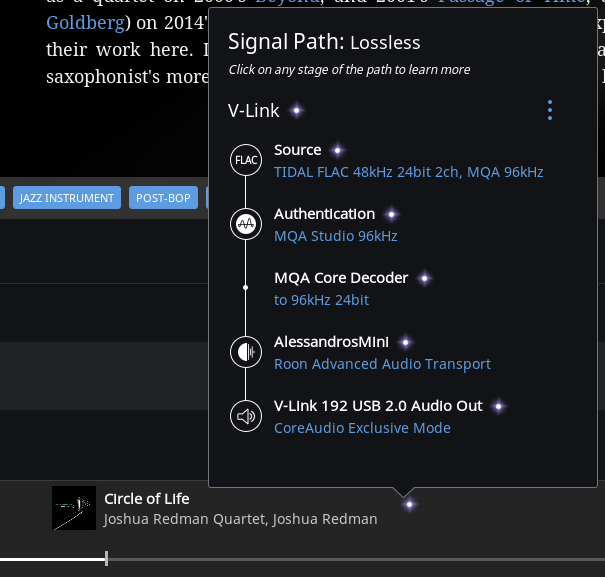Click the AlessandrosMini RAAT transport icon
Image resolution: width=605 pixels, height=577 pixels.
pos(246,352)
